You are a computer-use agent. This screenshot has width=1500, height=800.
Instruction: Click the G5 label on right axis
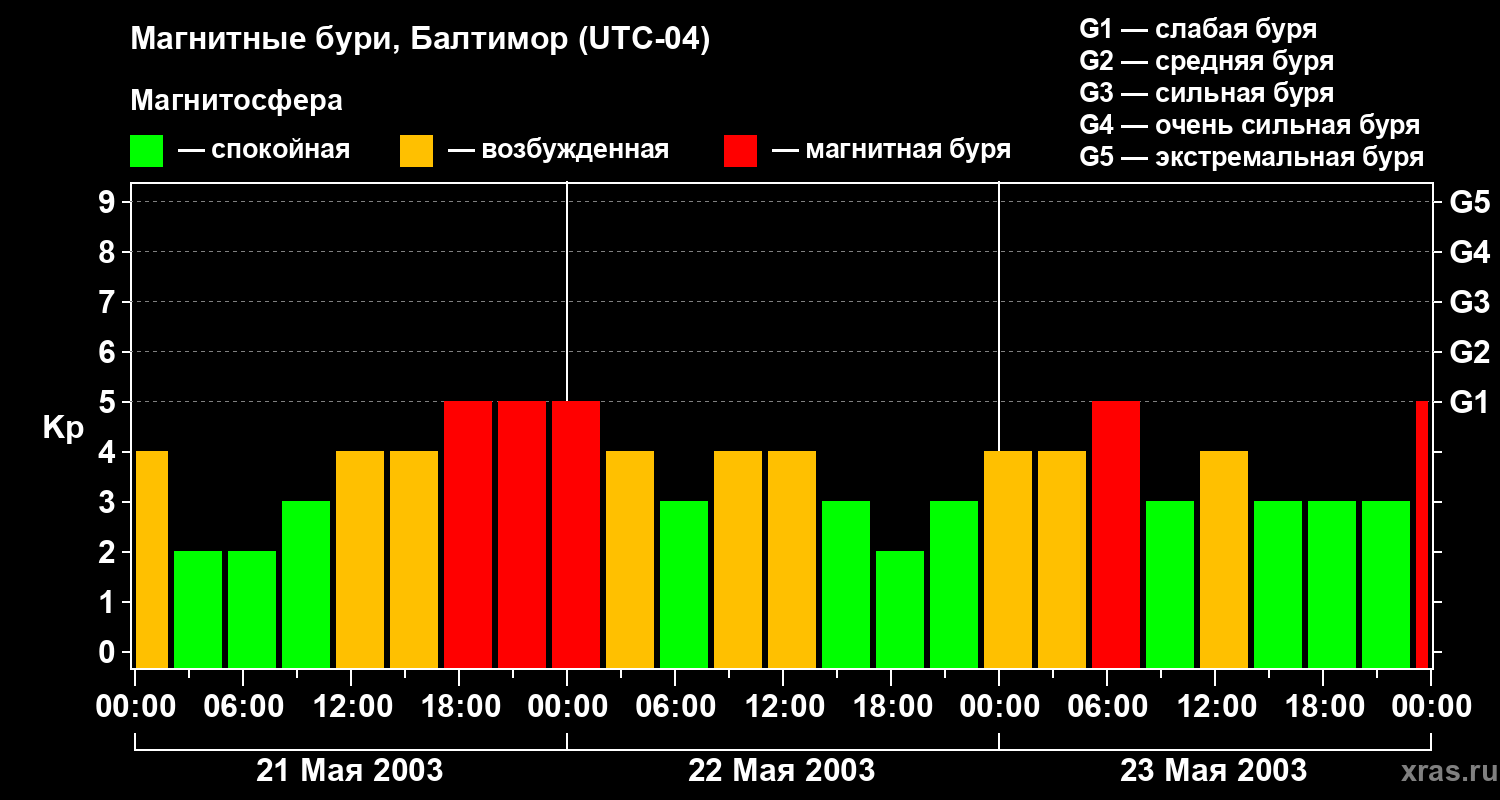click(x=1469, y=202)
